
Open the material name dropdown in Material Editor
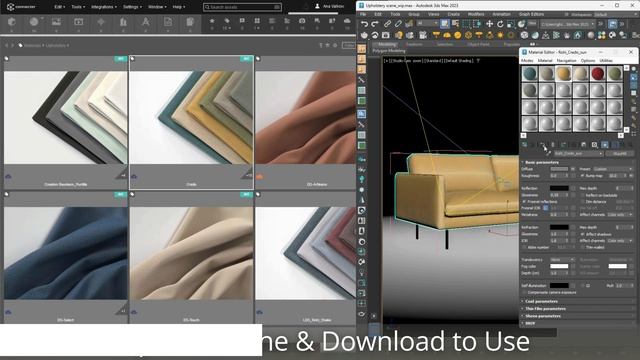click(x=578, y=154)
